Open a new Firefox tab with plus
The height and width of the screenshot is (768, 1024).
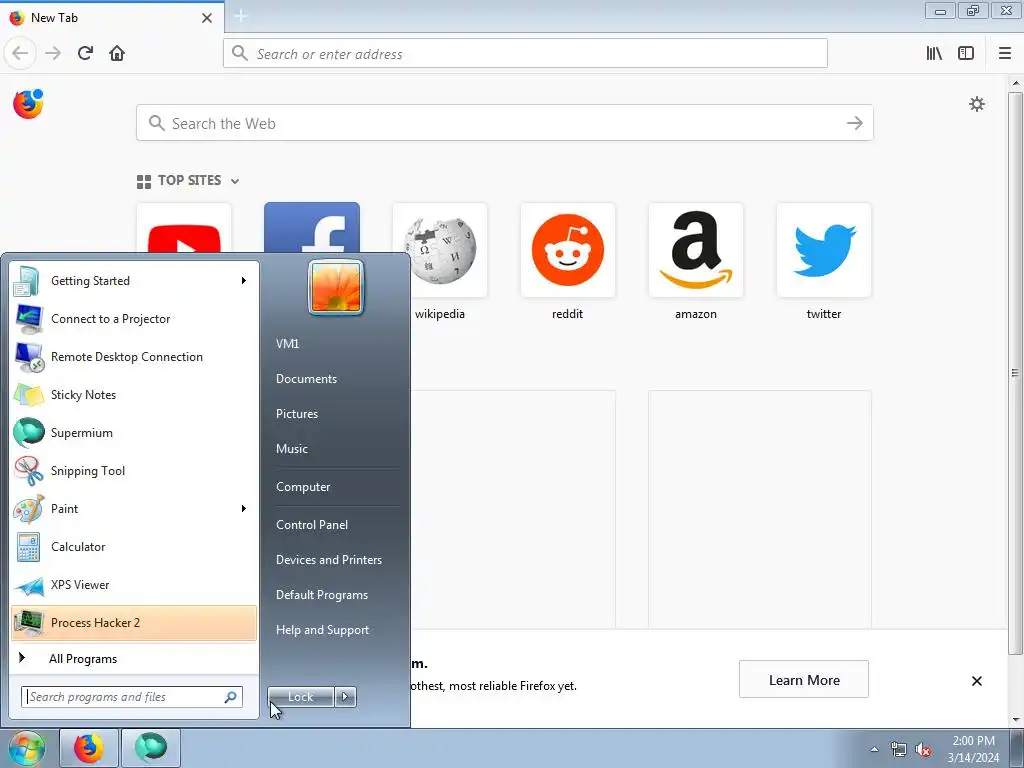pos(241,16)
